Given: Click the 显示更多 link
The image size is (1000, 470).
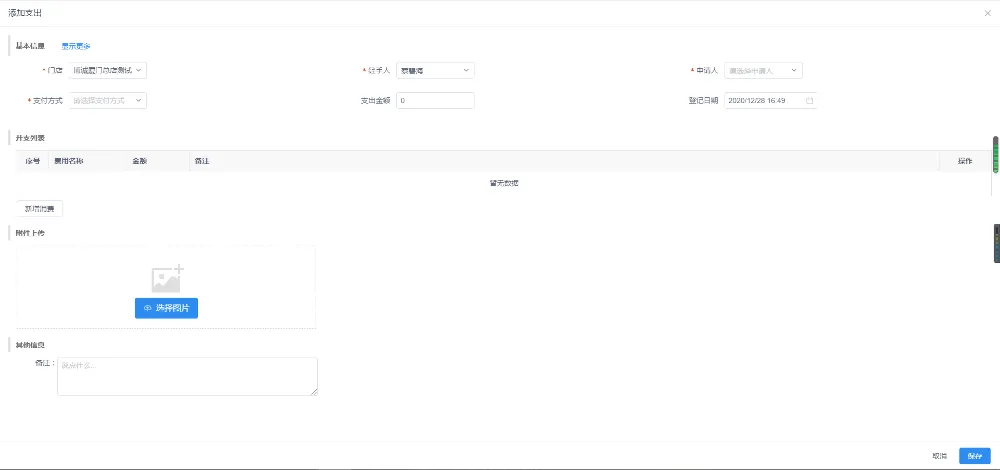Looking at the screenshot, I should [76, 46].
